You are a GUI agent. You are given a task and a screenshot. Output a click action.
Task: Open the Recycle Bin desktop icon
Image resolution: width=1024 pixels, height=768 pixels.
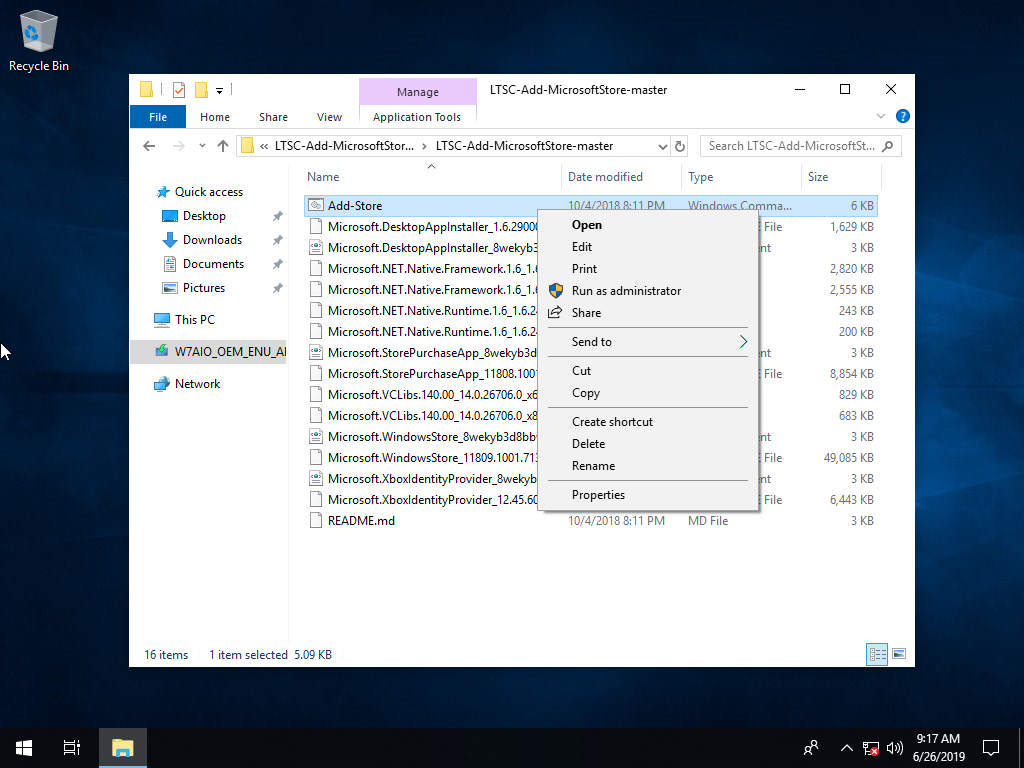(39, 40)
